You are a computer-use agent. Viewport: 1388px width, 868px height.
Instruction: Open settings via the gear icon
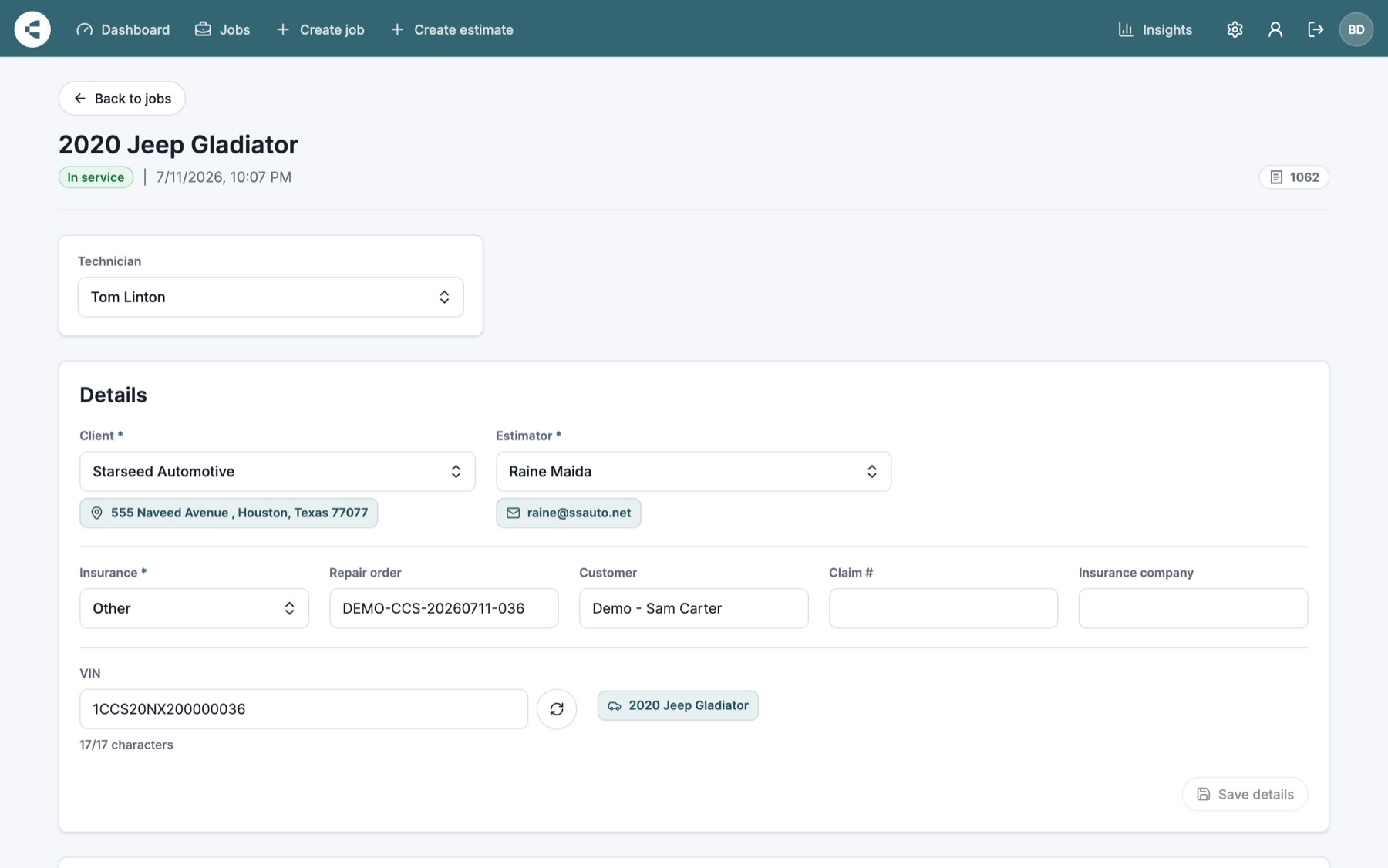click(x=1235, y=29)
